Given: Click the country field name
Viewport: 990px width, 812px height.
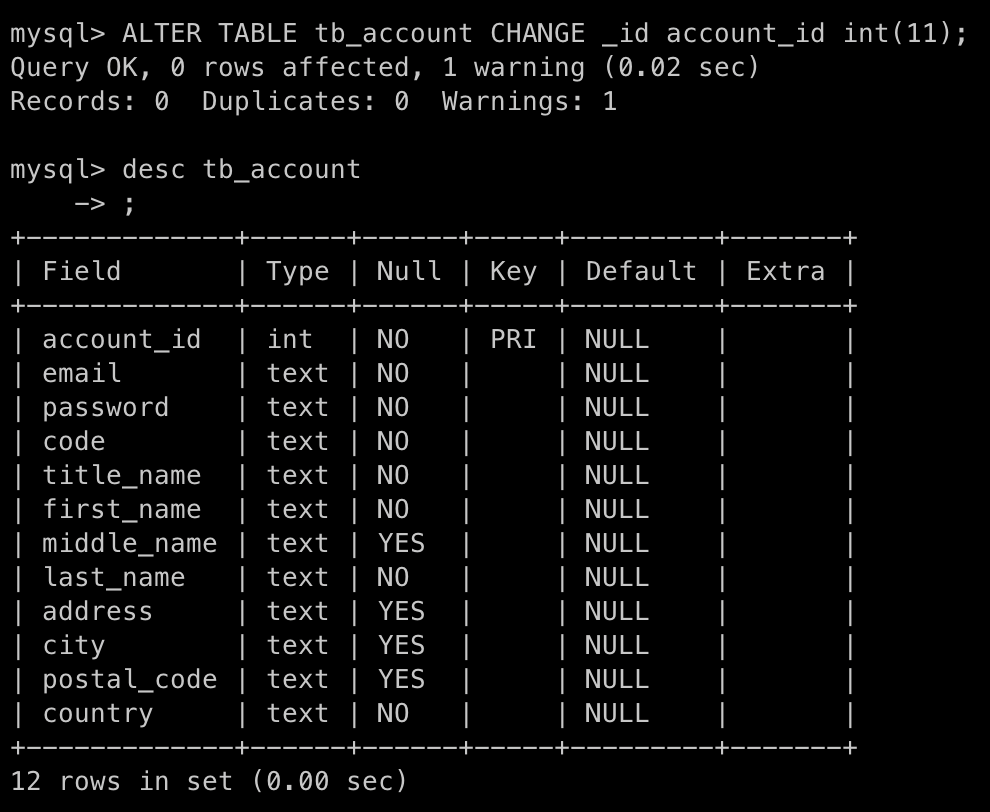Looking at the screenshot, I should [x=97, y=714].
